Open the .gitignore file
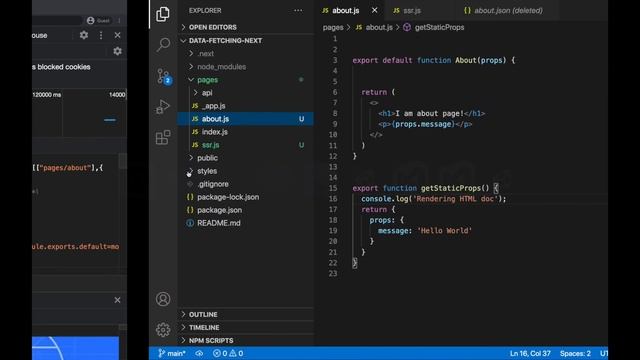This screenshot has width=640, height=360. point(245,184)
